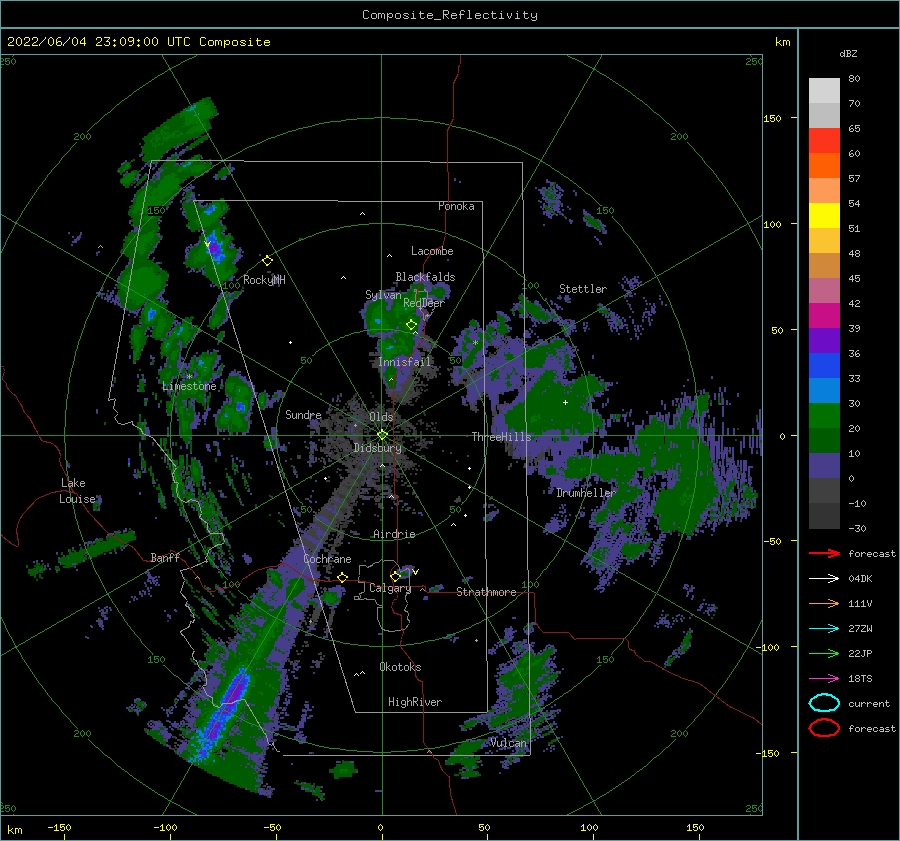
Task: Click the Lake Louise label
Action: coord(77,491)
